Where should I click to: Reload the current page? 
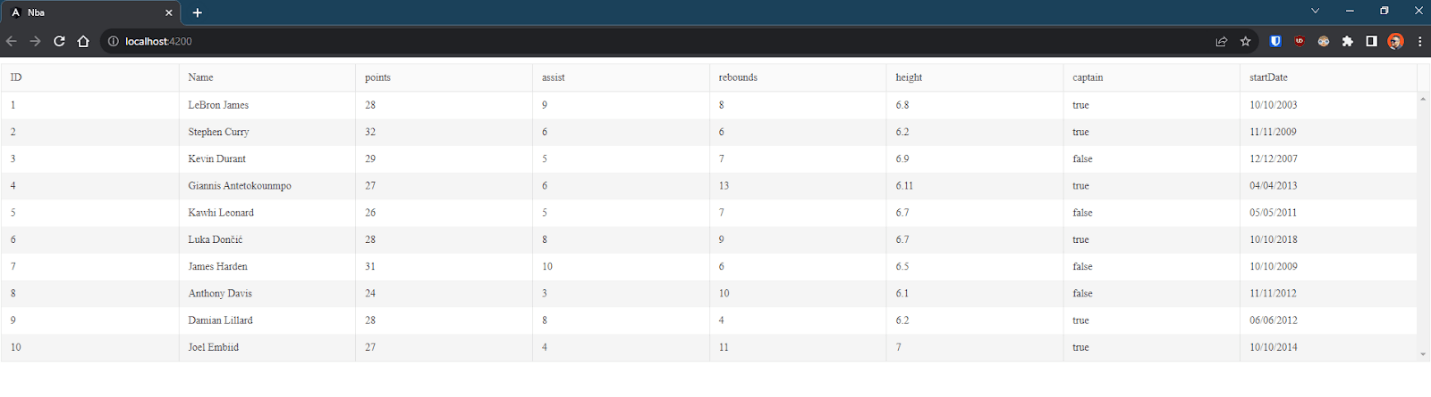[59, 41]
